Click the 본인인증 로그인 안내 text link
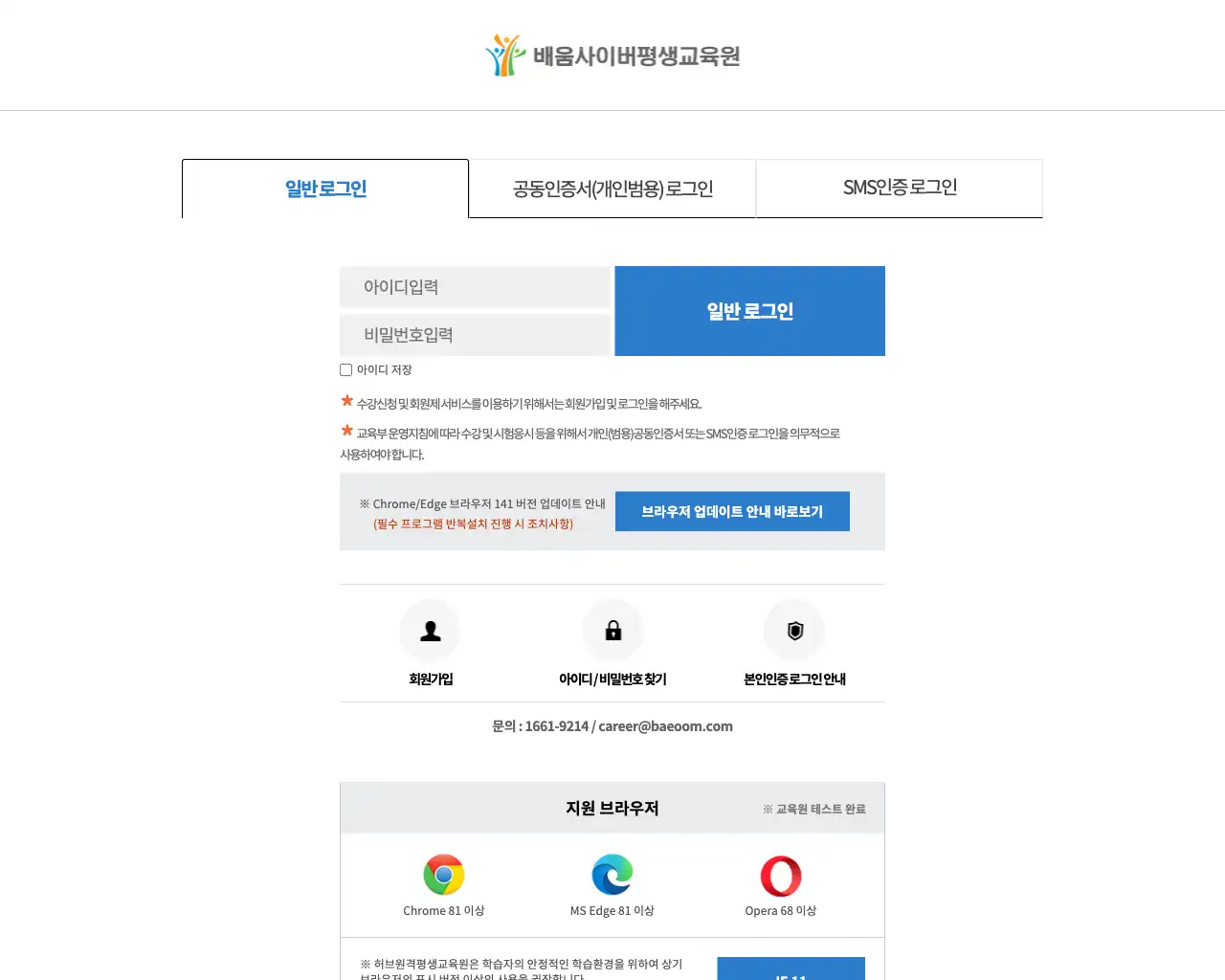 [x=794, y=679]
